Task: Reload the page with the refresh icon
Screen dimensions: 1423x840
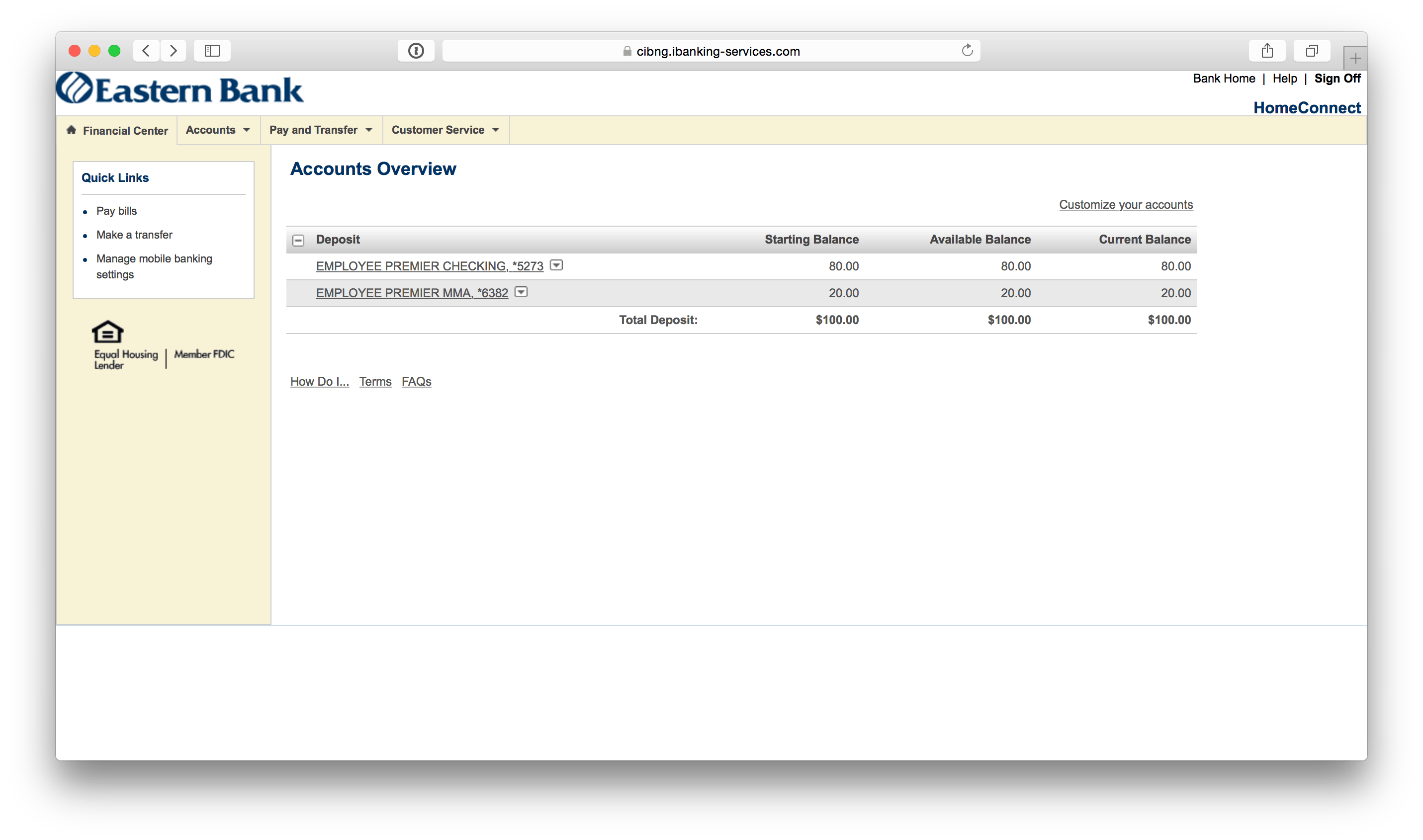Action: [x=967, y=50]
